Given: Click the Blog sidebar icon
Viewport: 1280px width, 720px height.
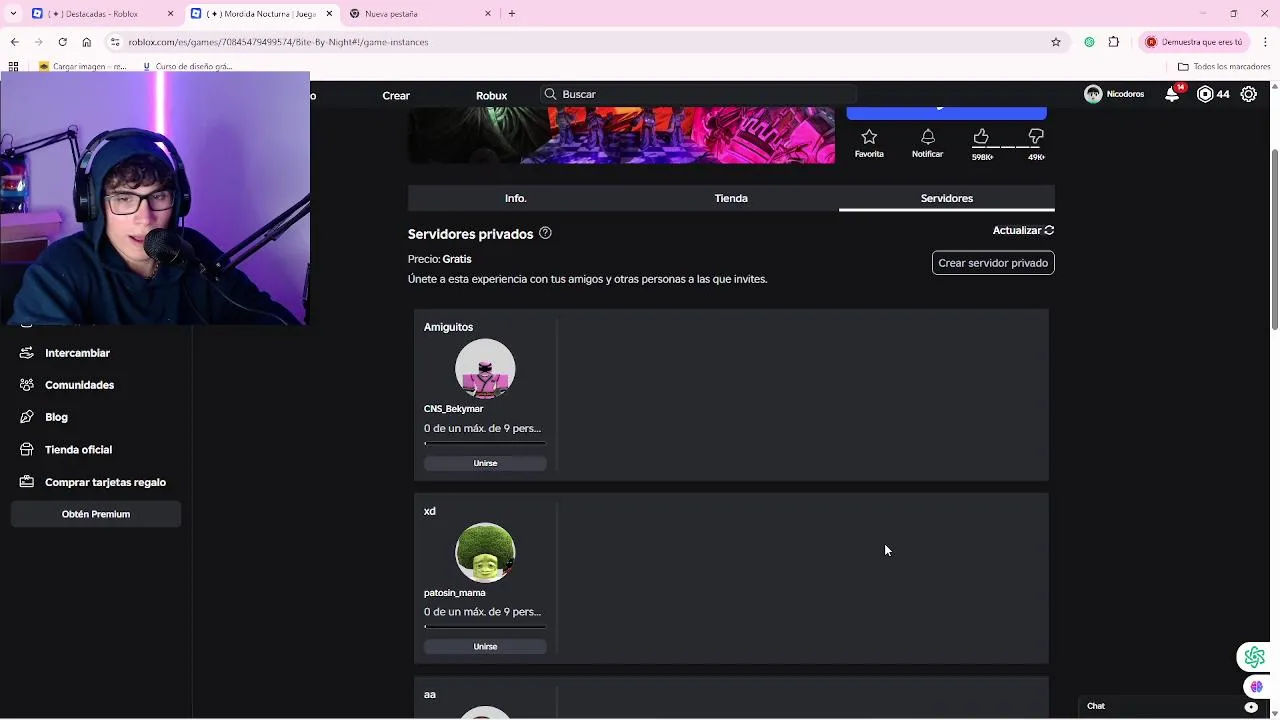Looking at the screenshot, I should pos(27,417).
